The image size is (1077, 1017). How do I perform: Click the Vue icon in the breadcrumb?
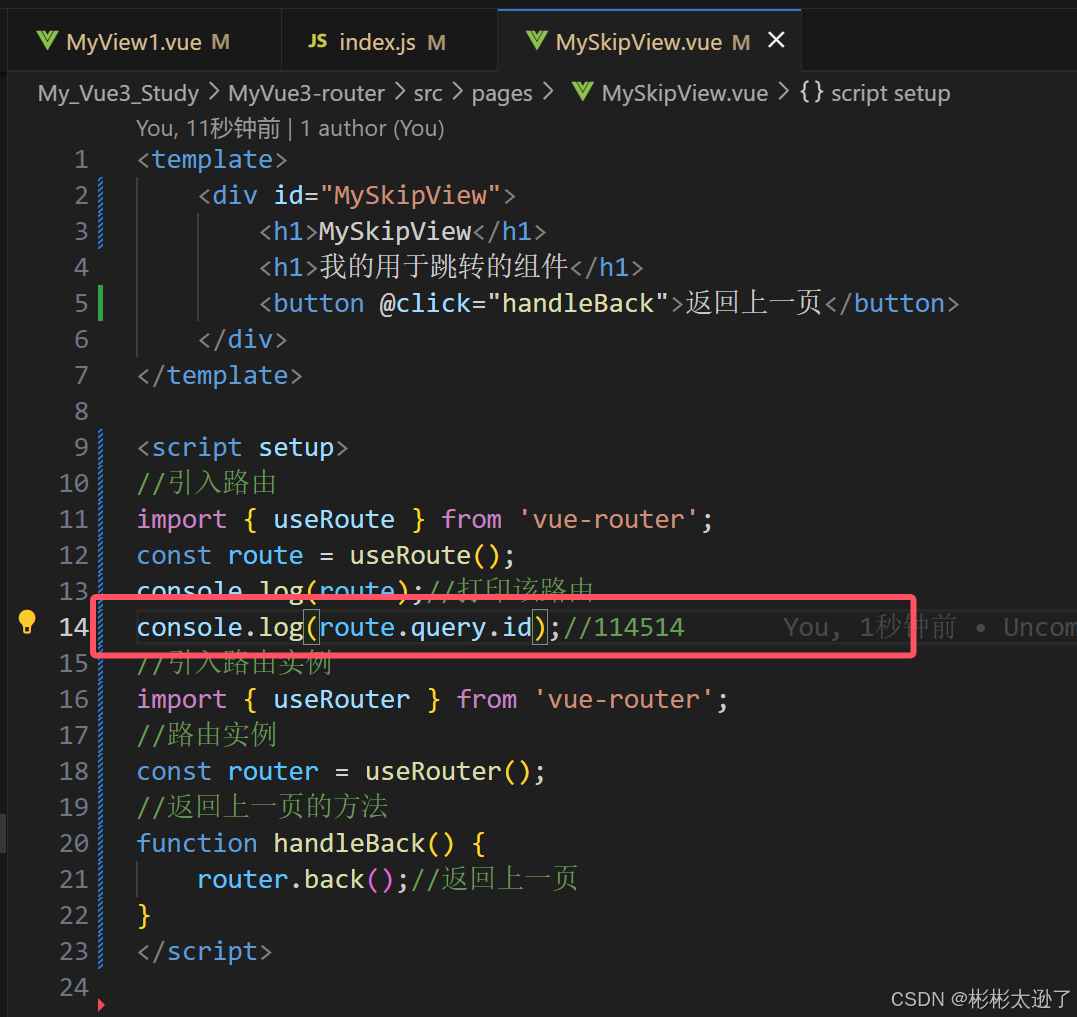[x=582, y=91]
